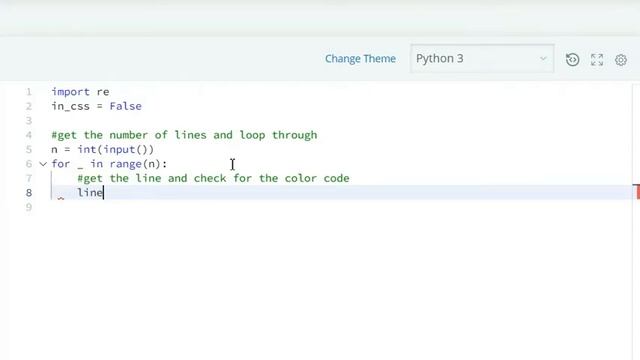Click the red error marker in the overview ruler
This screenshot has height=360, width=640.
pos(637,192)
